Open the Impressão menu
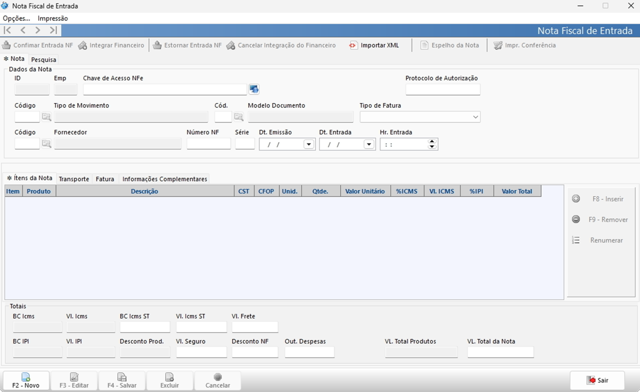The image size is (640, 392). coord(53,18)
